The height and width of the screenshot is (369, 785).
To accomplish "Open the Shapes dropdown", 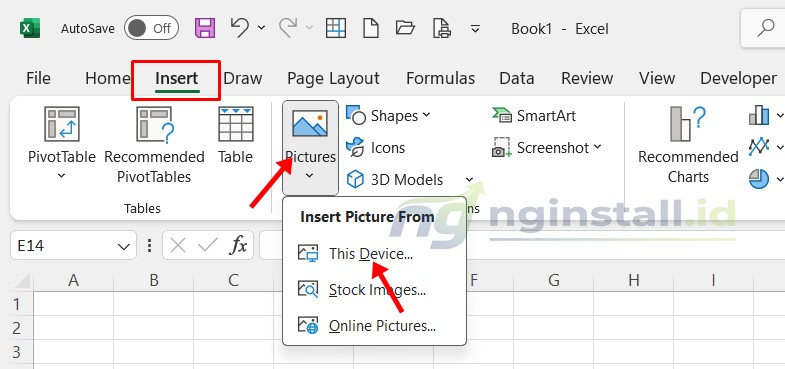I will [388, 116].
